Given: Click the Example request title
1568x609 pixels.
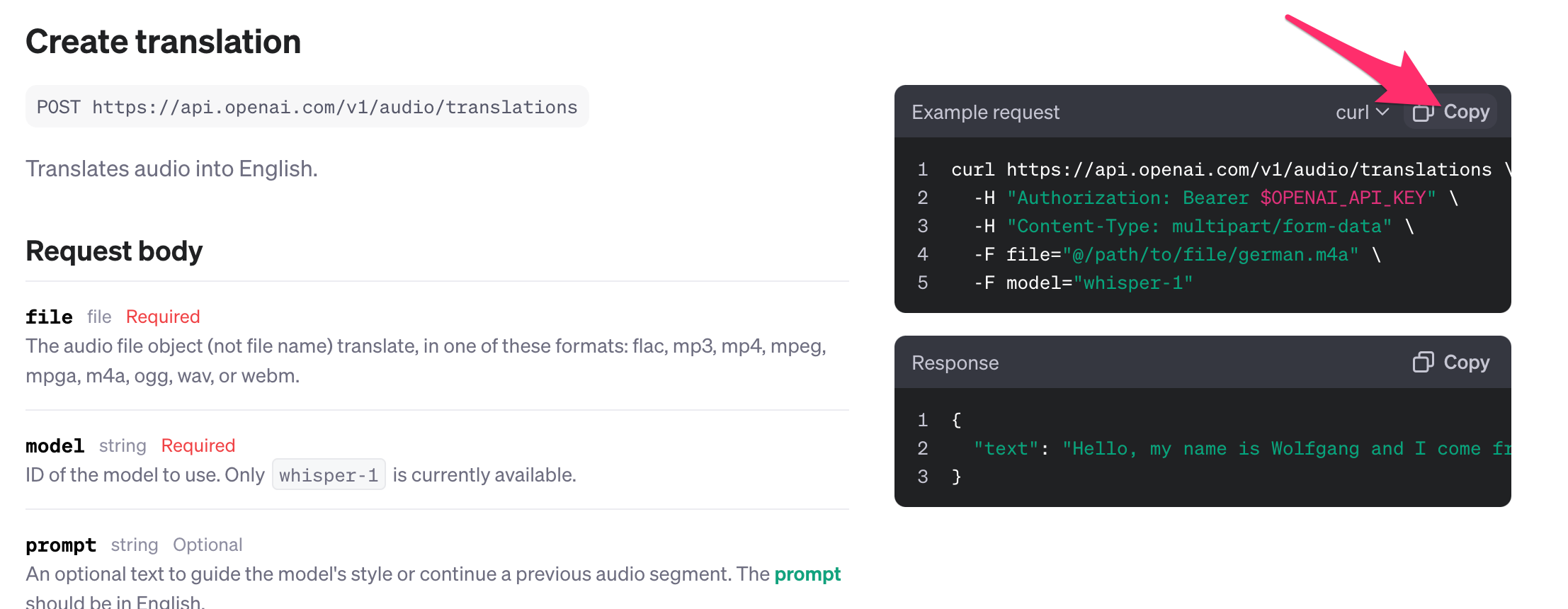Looking at the screenshot, I should pos(985,112).
